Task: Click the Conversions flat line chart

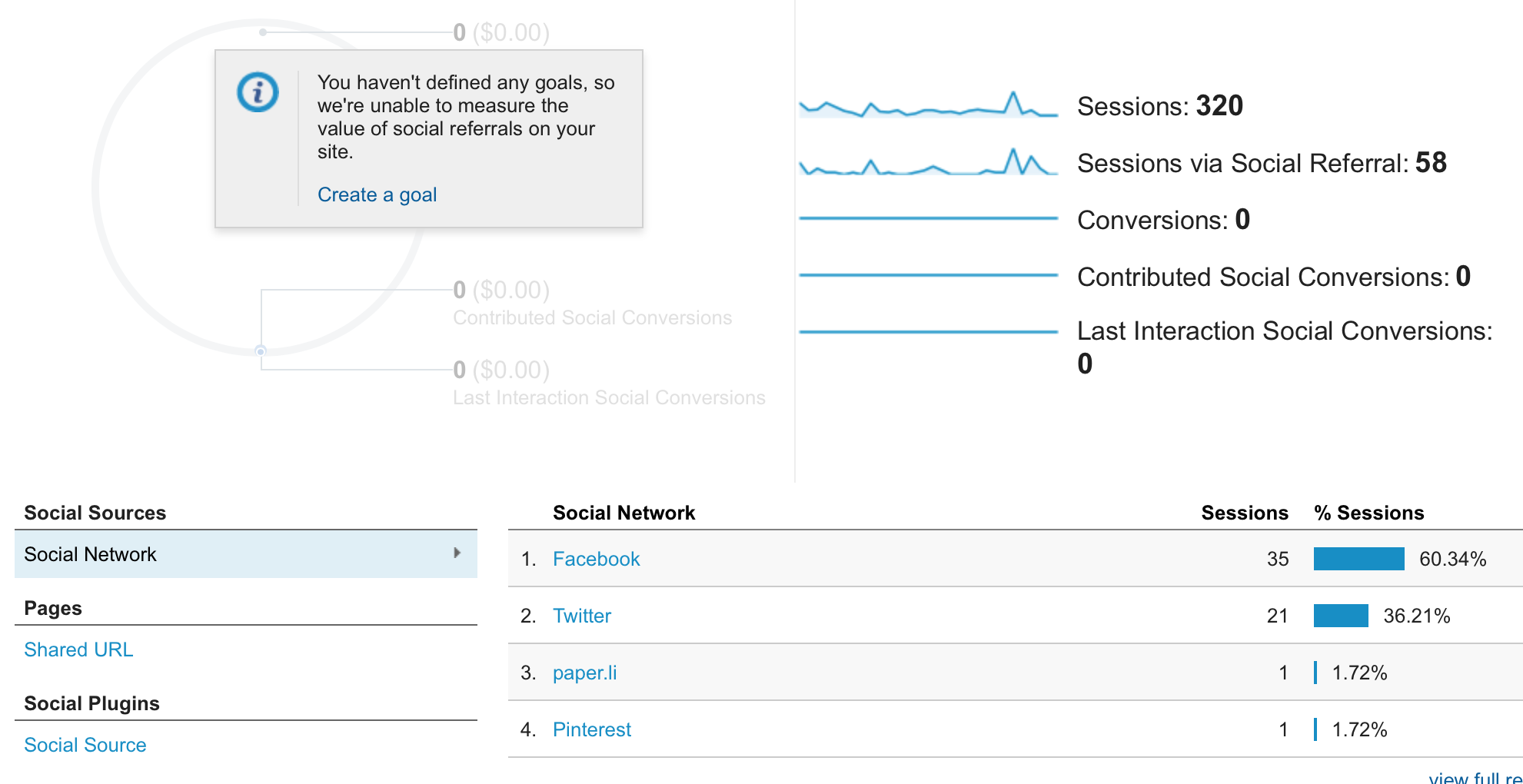Action: point(929,218)
